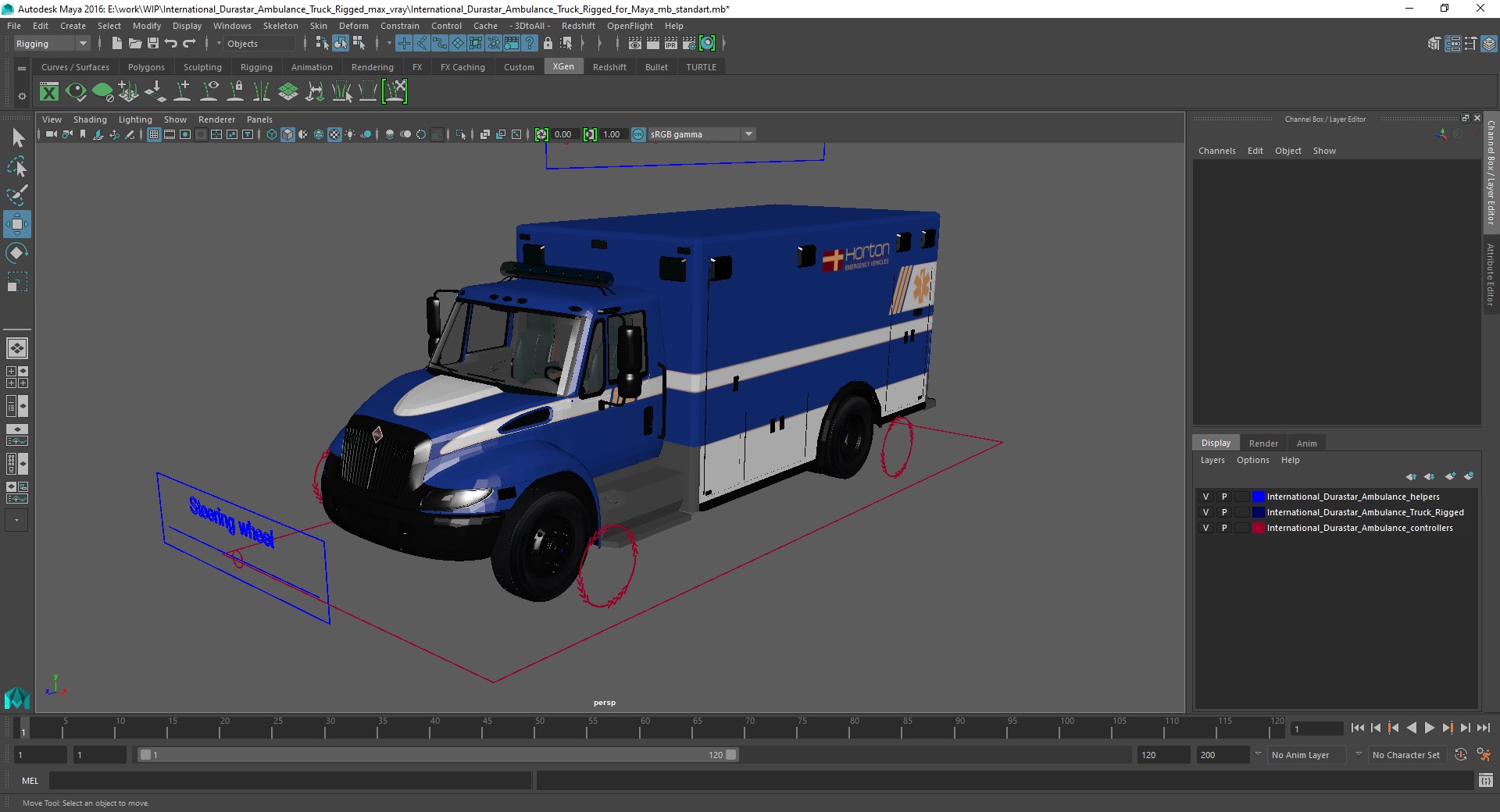Toggle the auto keyframe button
This screenshot has height=812, width=1500.
click(1461, 755)
